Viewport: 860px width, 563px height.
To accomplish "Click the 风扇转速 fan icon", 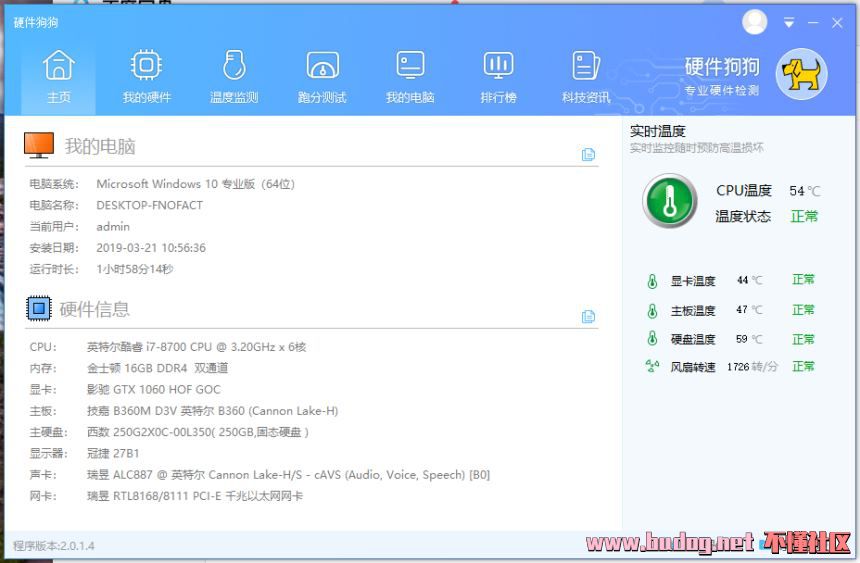I will (652, 366).
